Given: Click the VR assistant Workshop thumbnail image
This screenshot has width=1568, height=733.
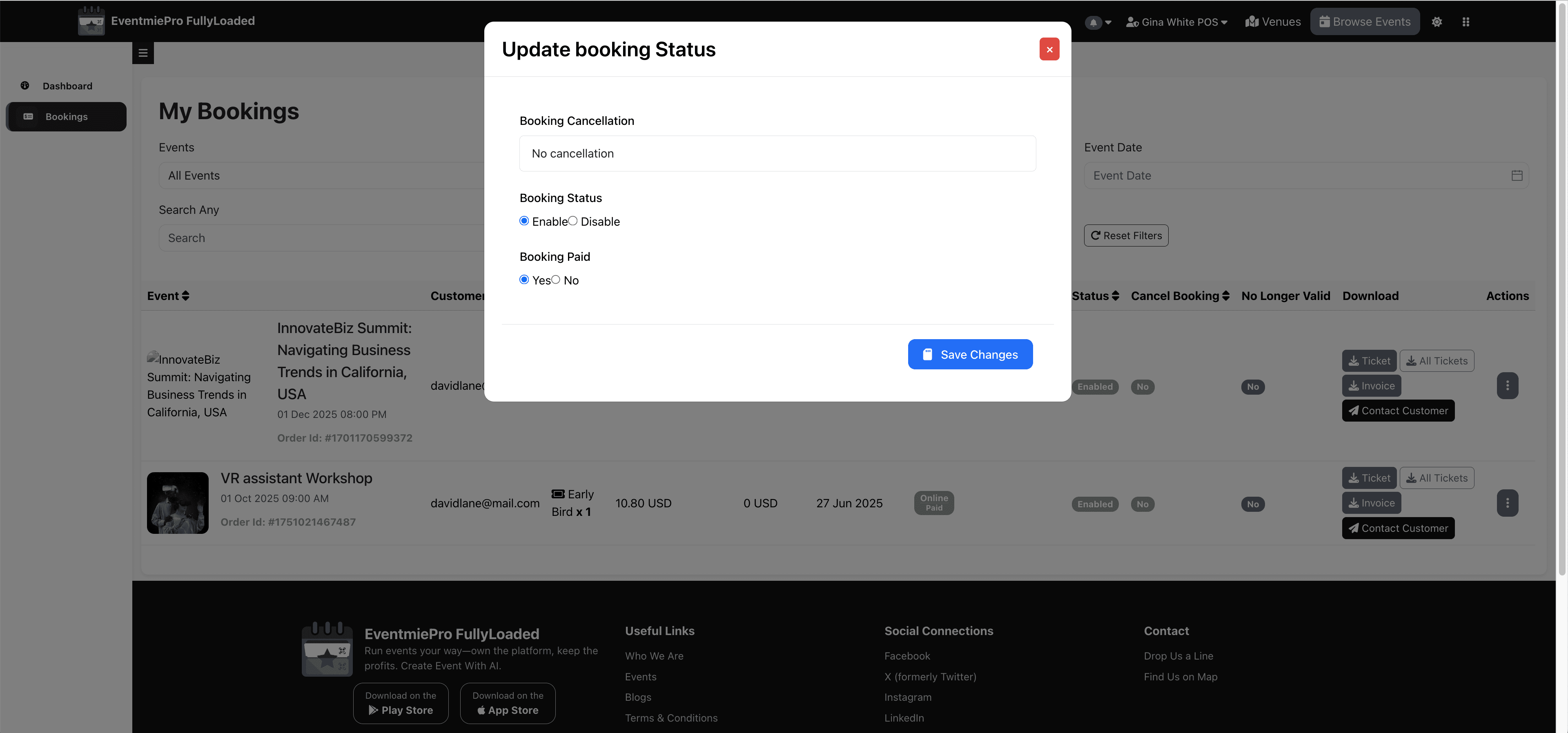Looking at the screenshot, I should [x=177, y=503].
